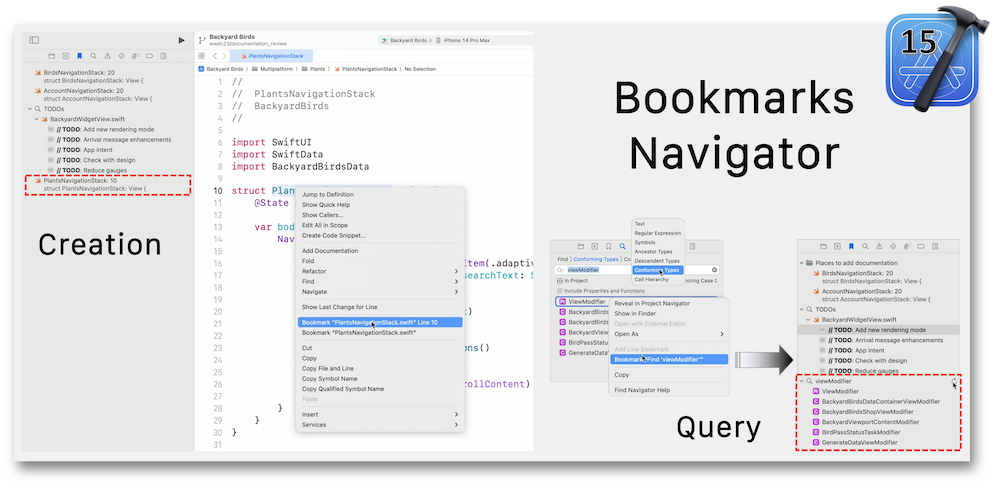This screenshot has height=482, width=1000.
Task: Choose the iPhone 14 Pro Max run destination
Action: 463,40
